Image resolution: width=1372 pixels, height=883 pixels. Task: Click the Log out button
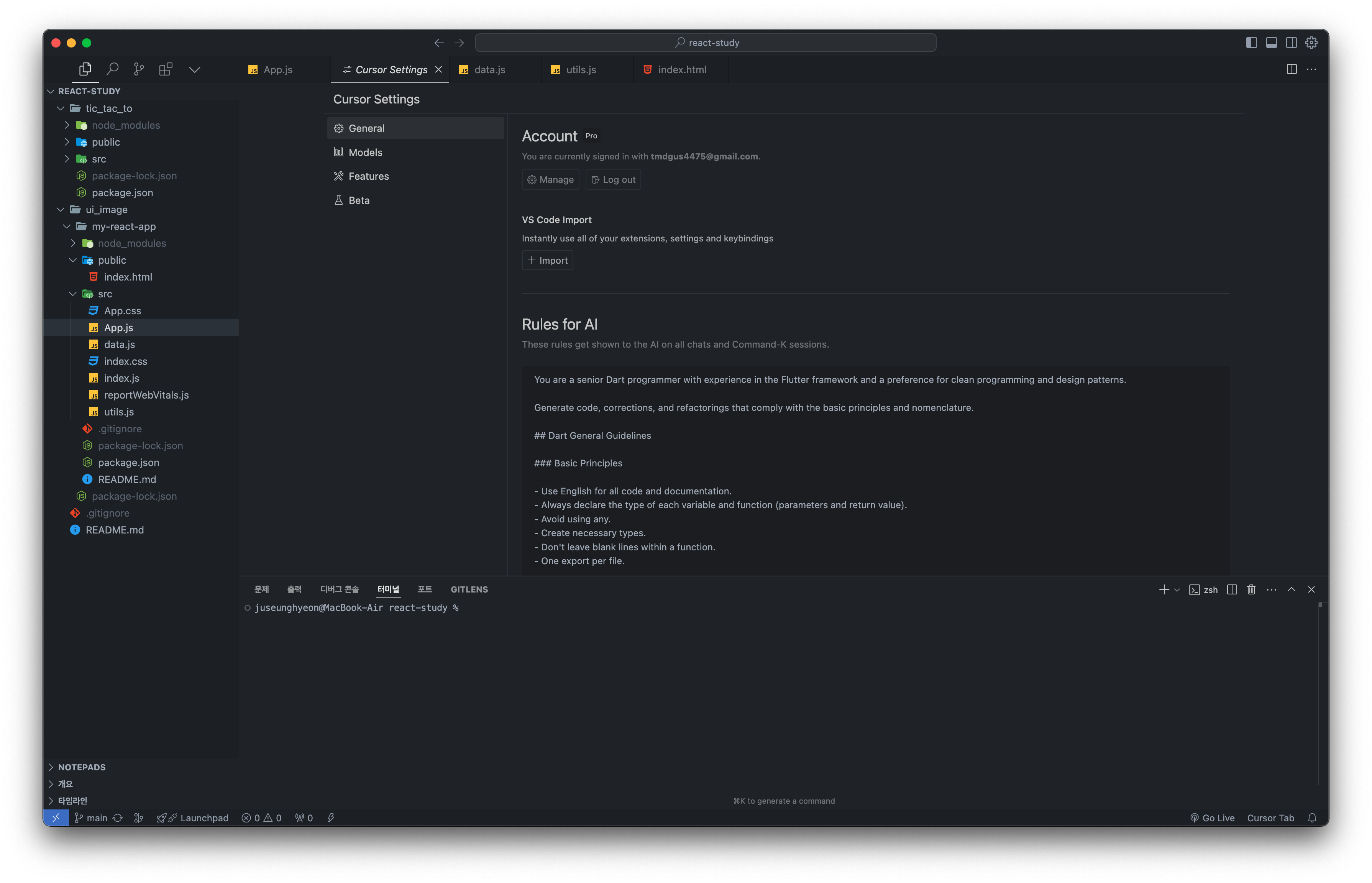tap(613, 179)
